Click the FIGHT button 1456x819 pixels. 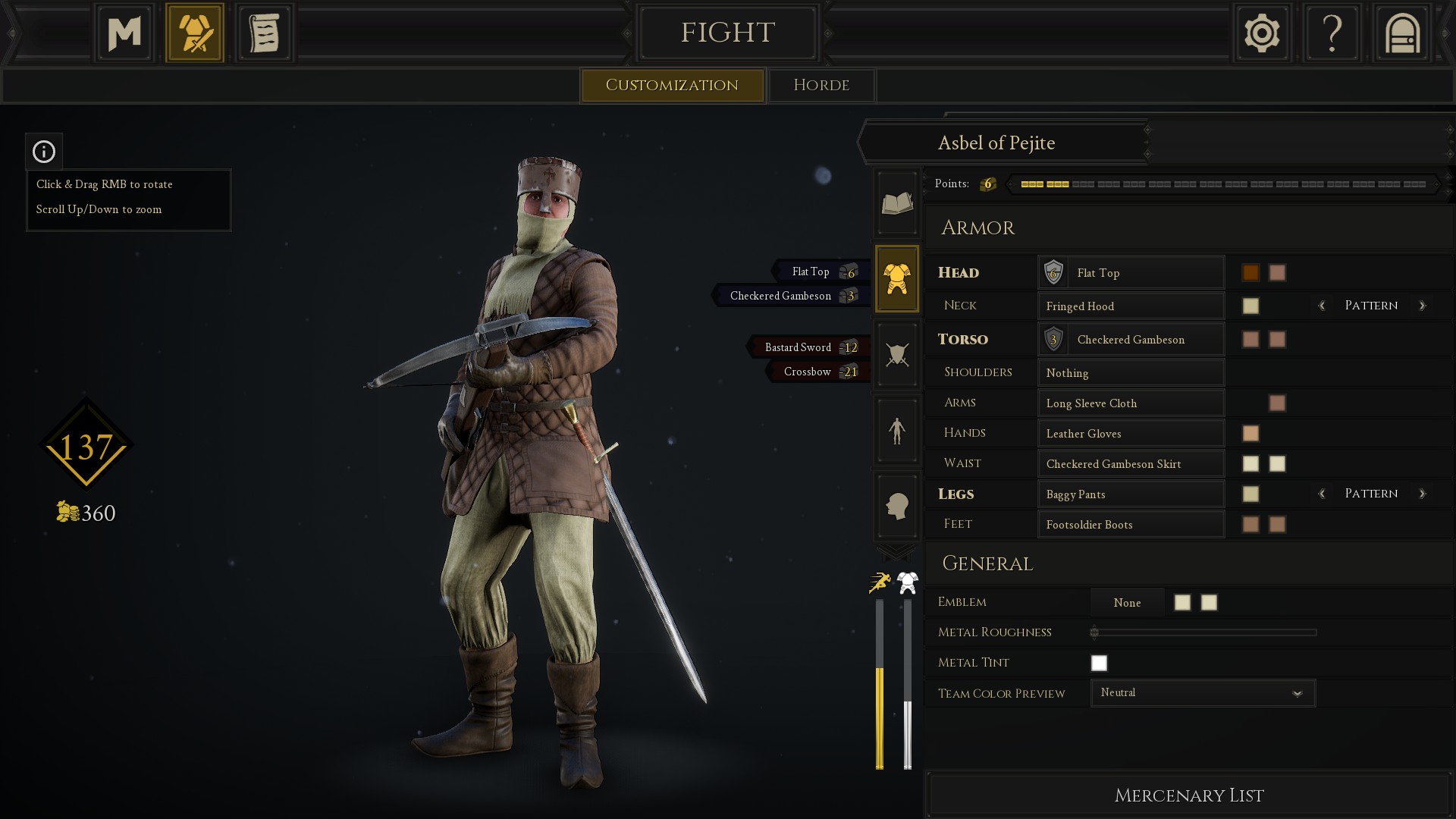click(x=727, y=33)
